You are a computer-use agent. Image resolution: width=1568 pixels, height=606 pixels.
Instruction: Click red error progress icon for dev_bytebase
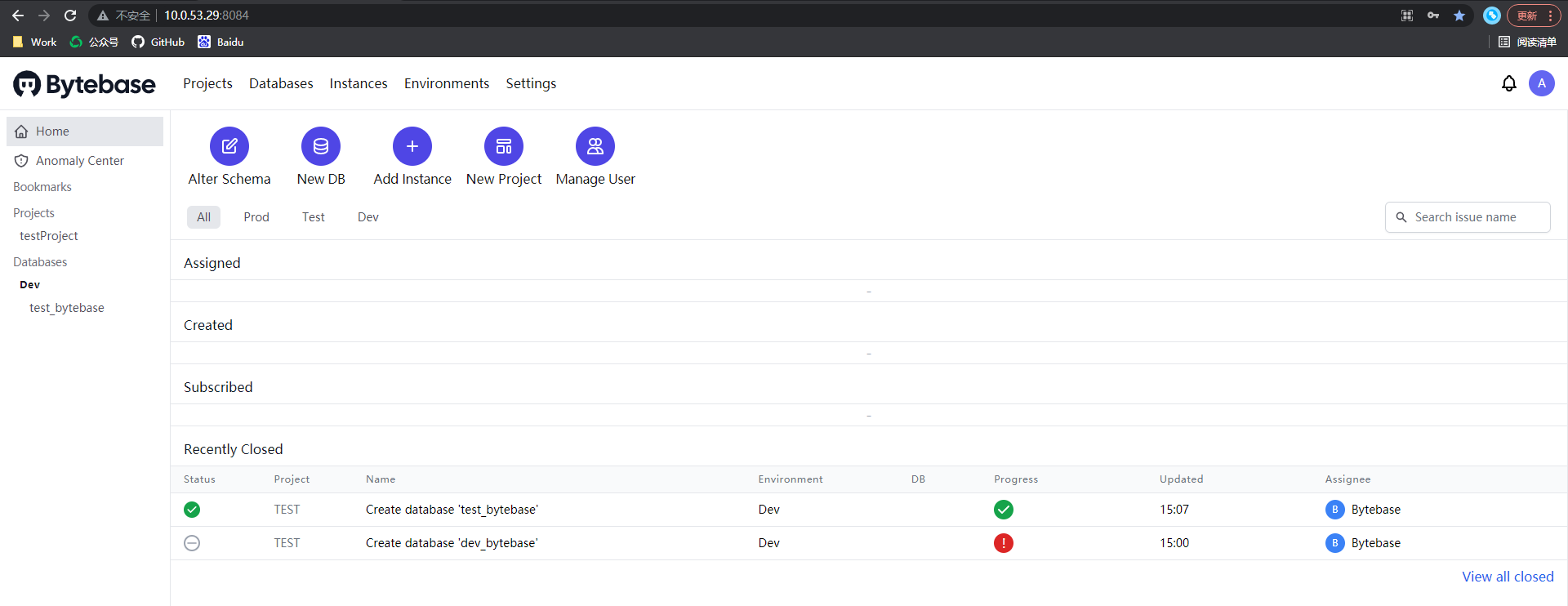[1004, 543]
